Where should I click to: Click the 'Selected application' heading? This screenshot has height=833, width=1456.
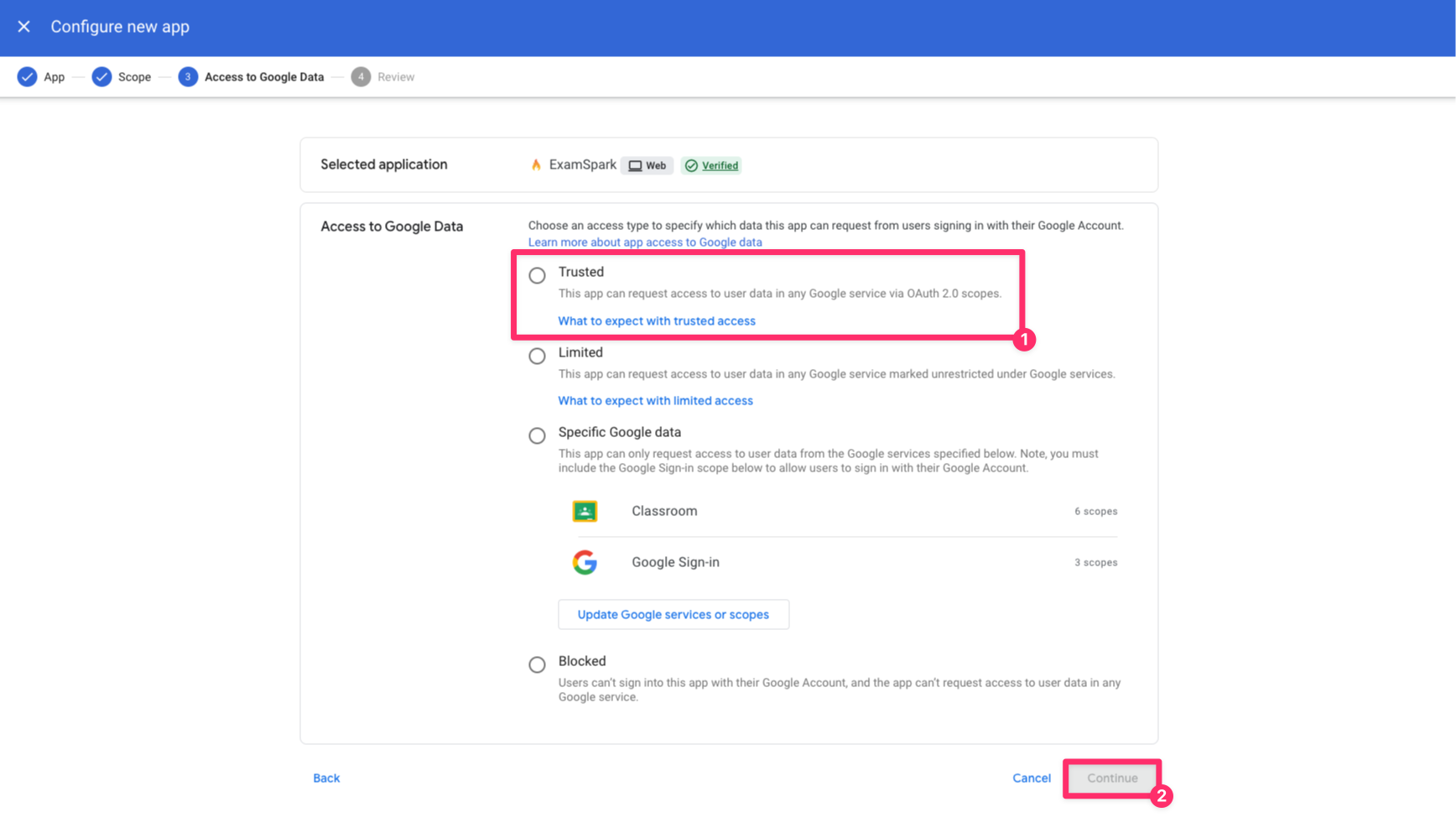pos(384,164)
